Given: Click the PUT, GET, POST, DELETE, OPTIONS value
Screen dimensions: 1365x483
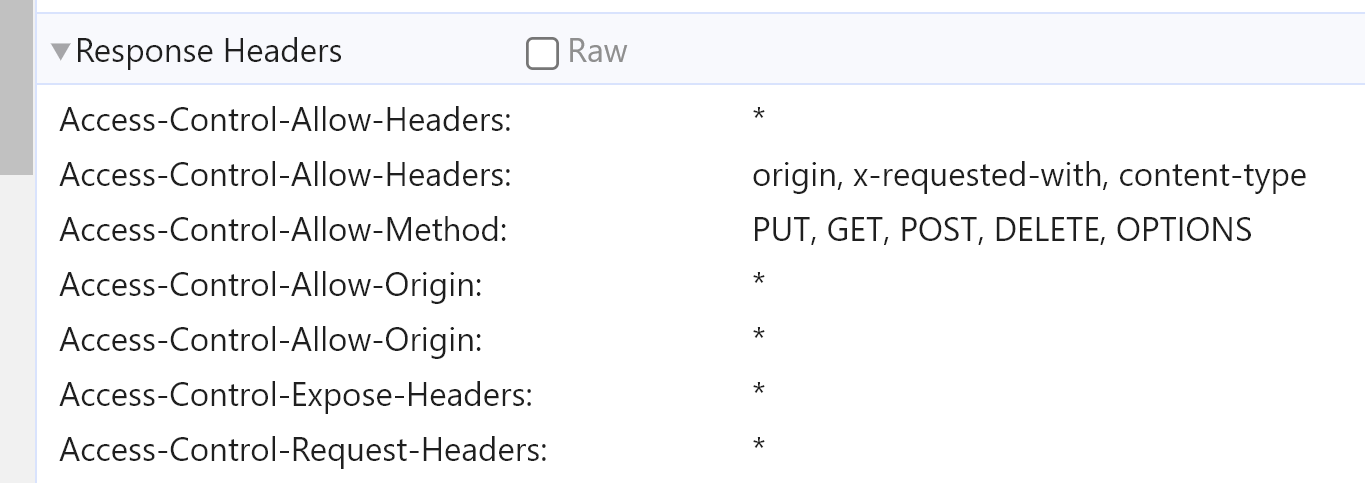Looking at the screenshot, I should [x=1001, y=230].
